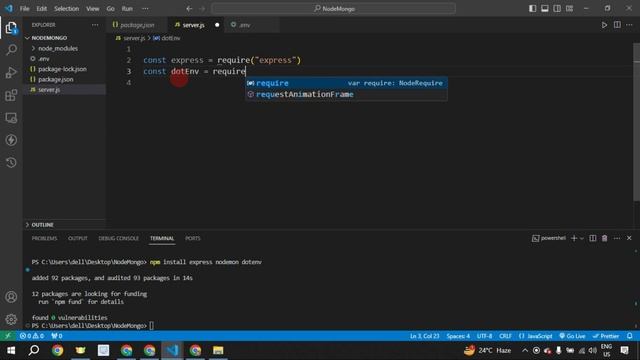Switch to the PROBLEMS panel tab
Viewport: 640px width, 360px height.
44,238
